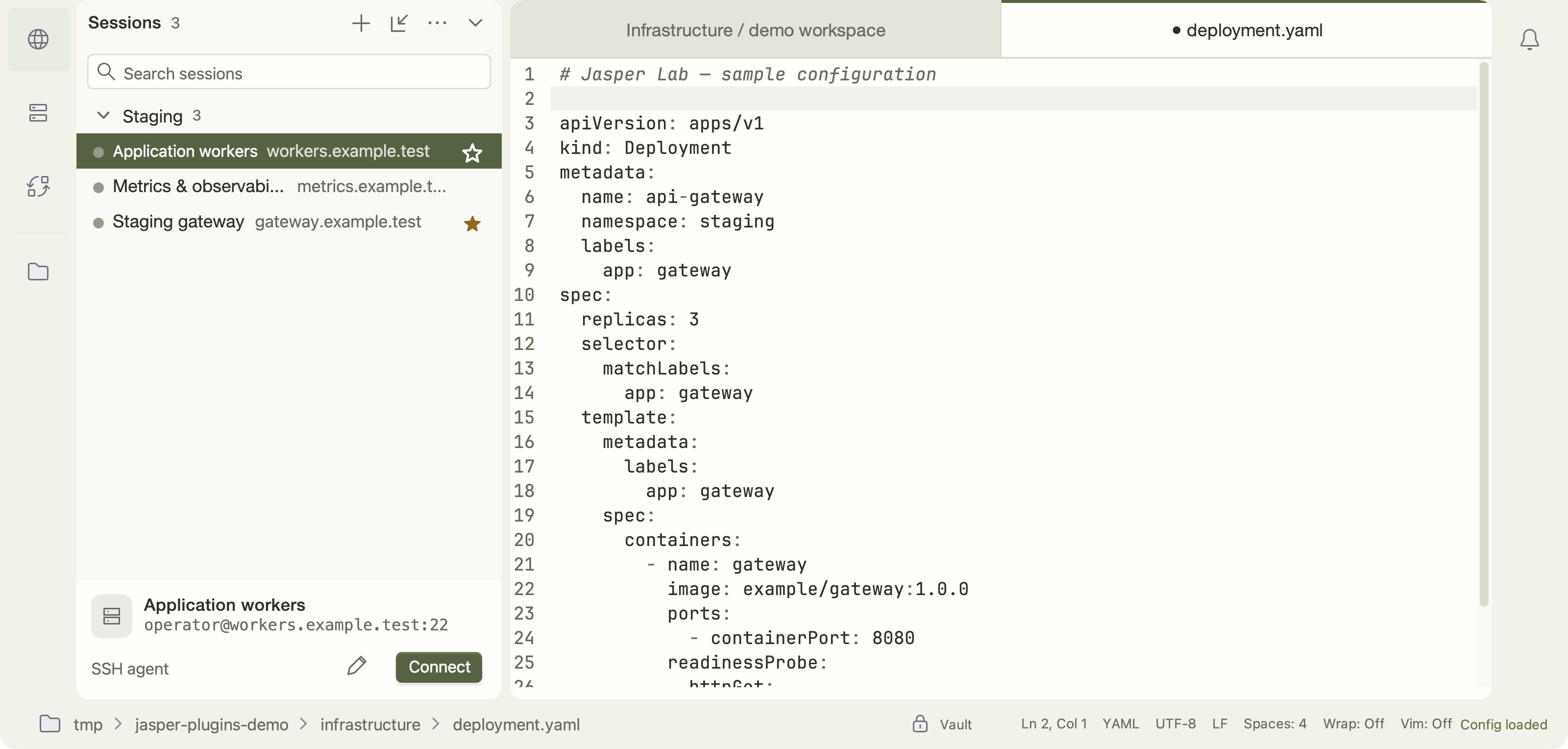Open the folder icon in the left sidebar
The width and height of the screenshot is (1568, 749).
pyautogui.click(x=38, y=272)
